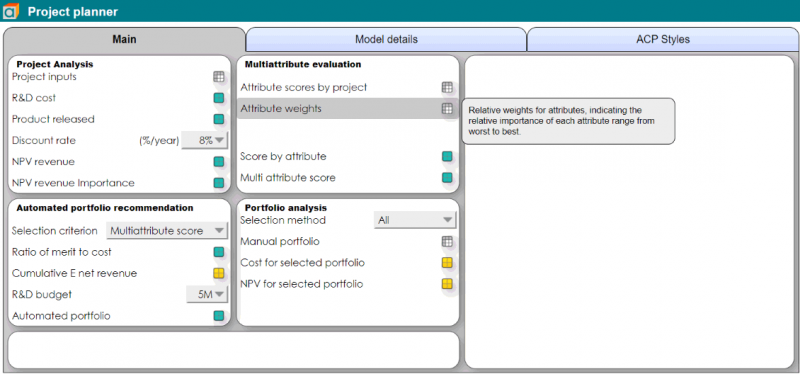
Task: Open the Manual portfolio table icon
Action: point(447,242)
